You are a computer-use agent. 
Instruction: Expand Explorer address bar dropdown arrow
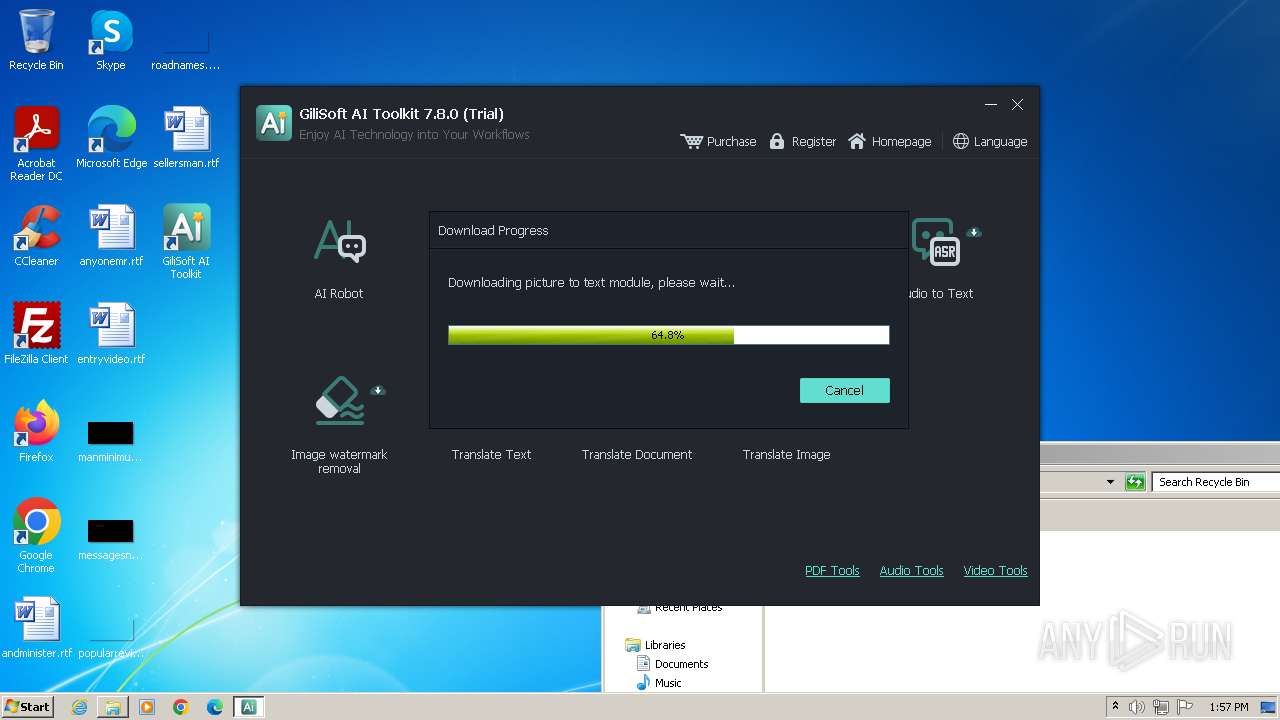(1110, 482)
